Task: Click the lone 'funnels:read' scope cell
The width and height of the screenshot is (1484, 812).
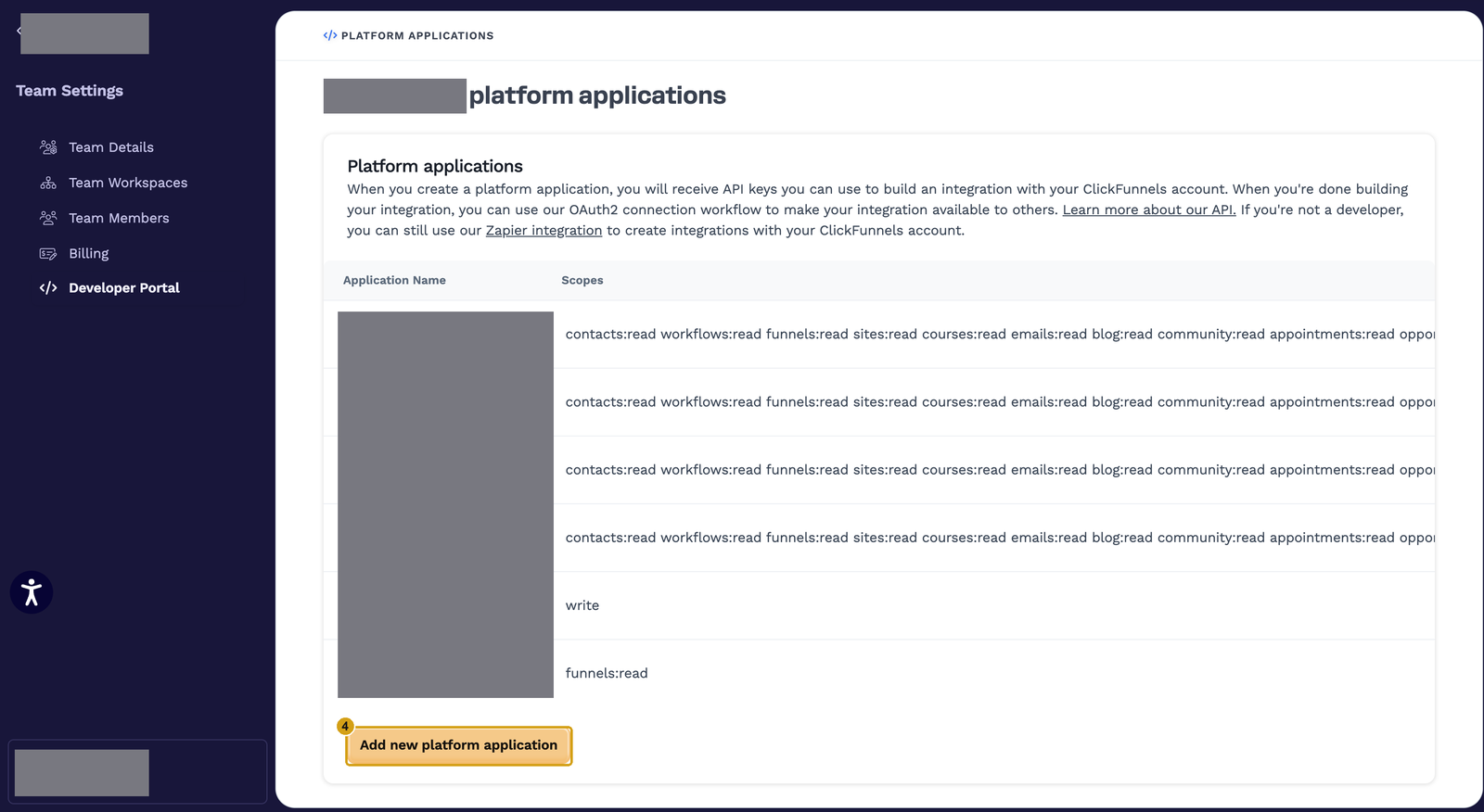Action: tap(607, 673)
